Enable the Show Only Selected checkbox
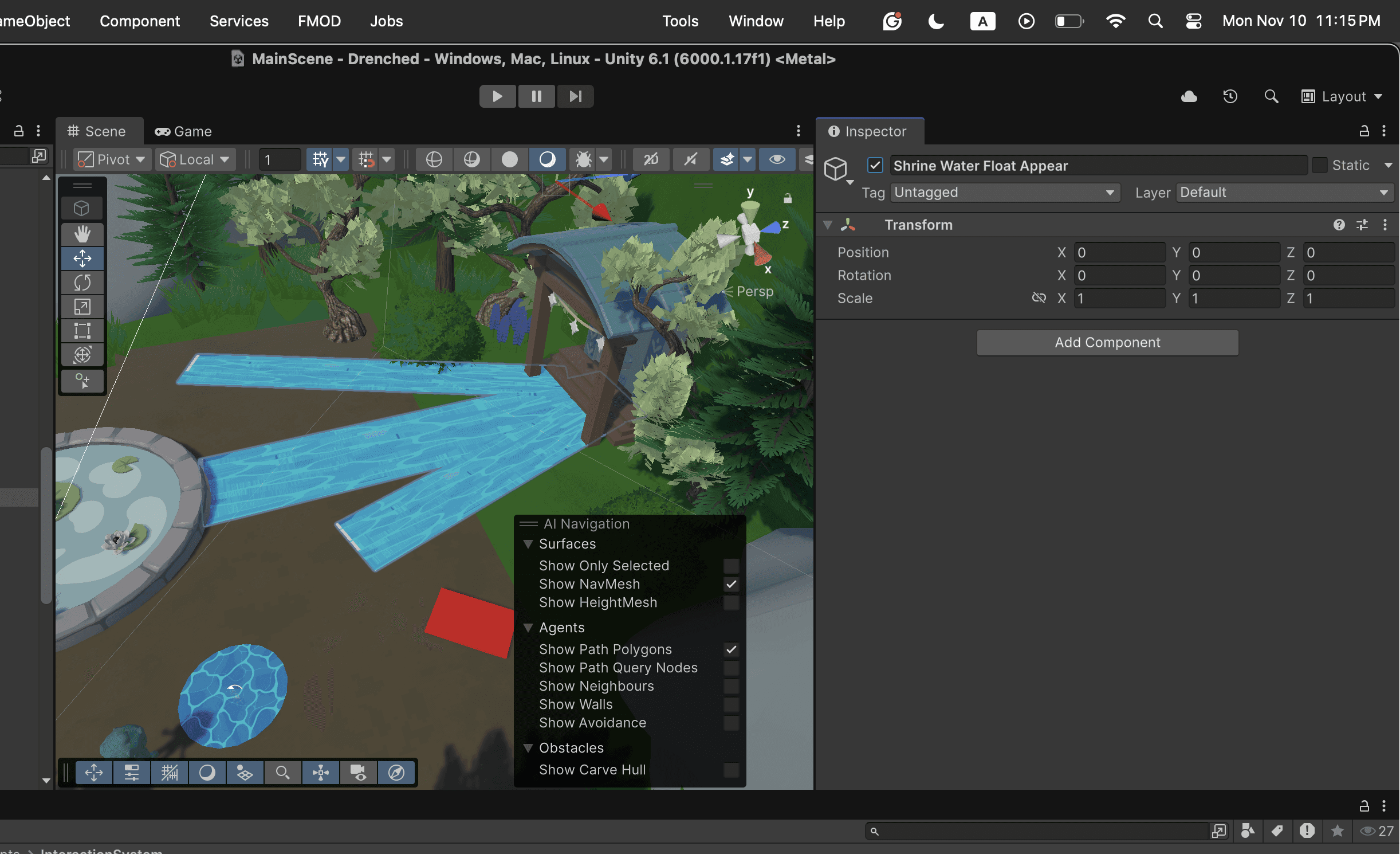Viewport: 1400px width, 854px height. (x=731, y=566)
